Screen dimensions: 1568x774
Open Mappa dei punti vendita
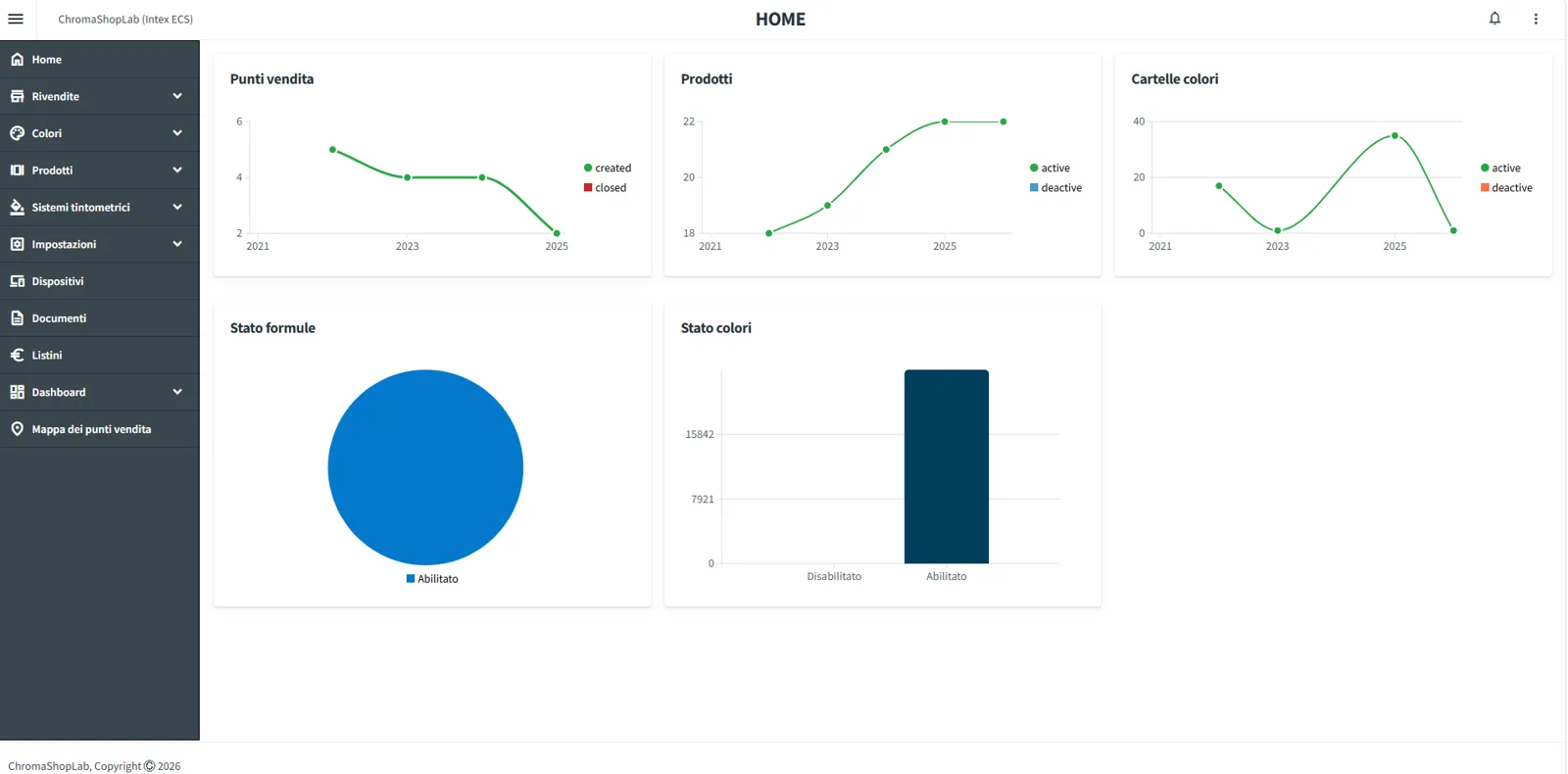(x=100, y=429)
